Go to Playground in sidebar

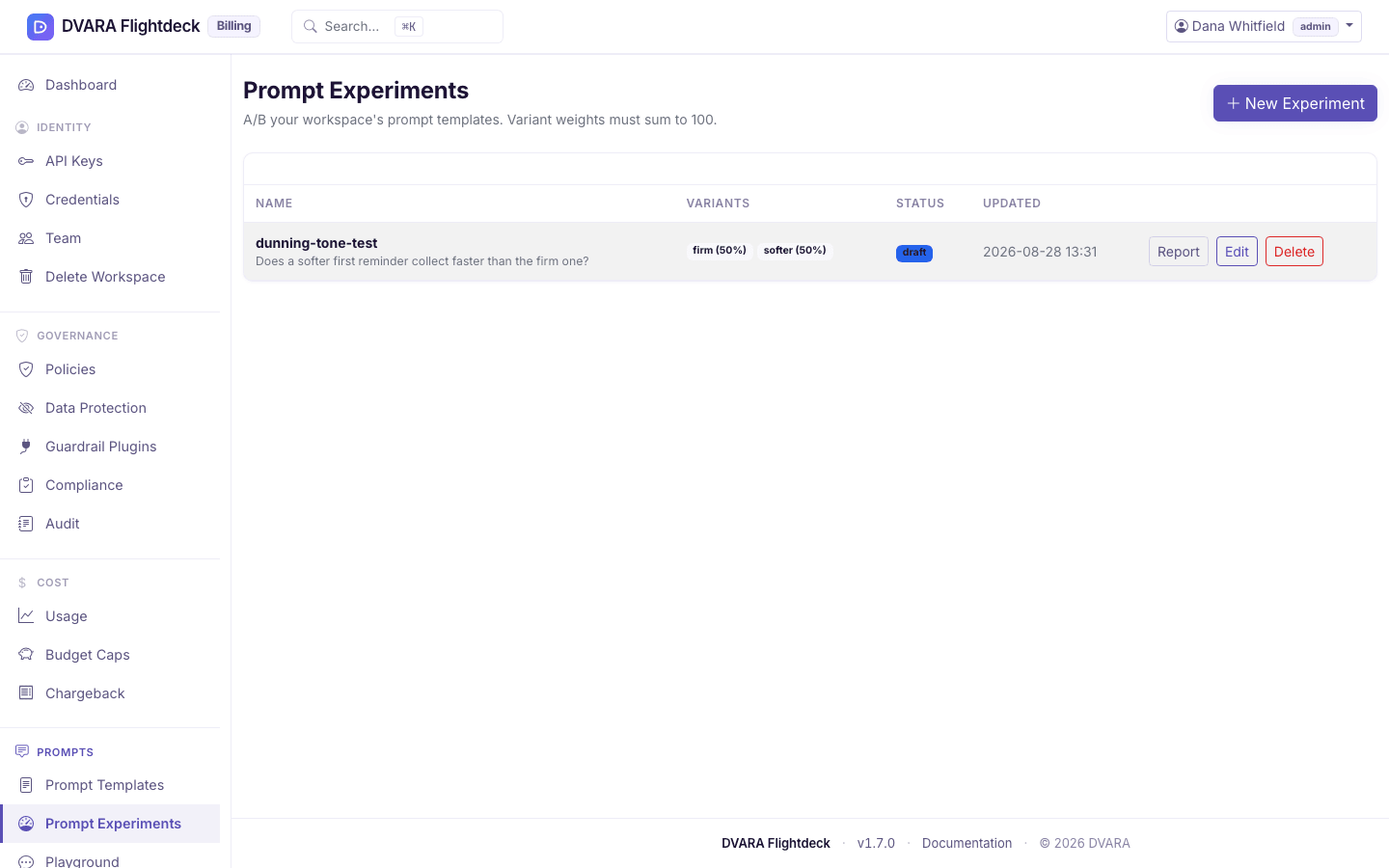click(110, 859)
